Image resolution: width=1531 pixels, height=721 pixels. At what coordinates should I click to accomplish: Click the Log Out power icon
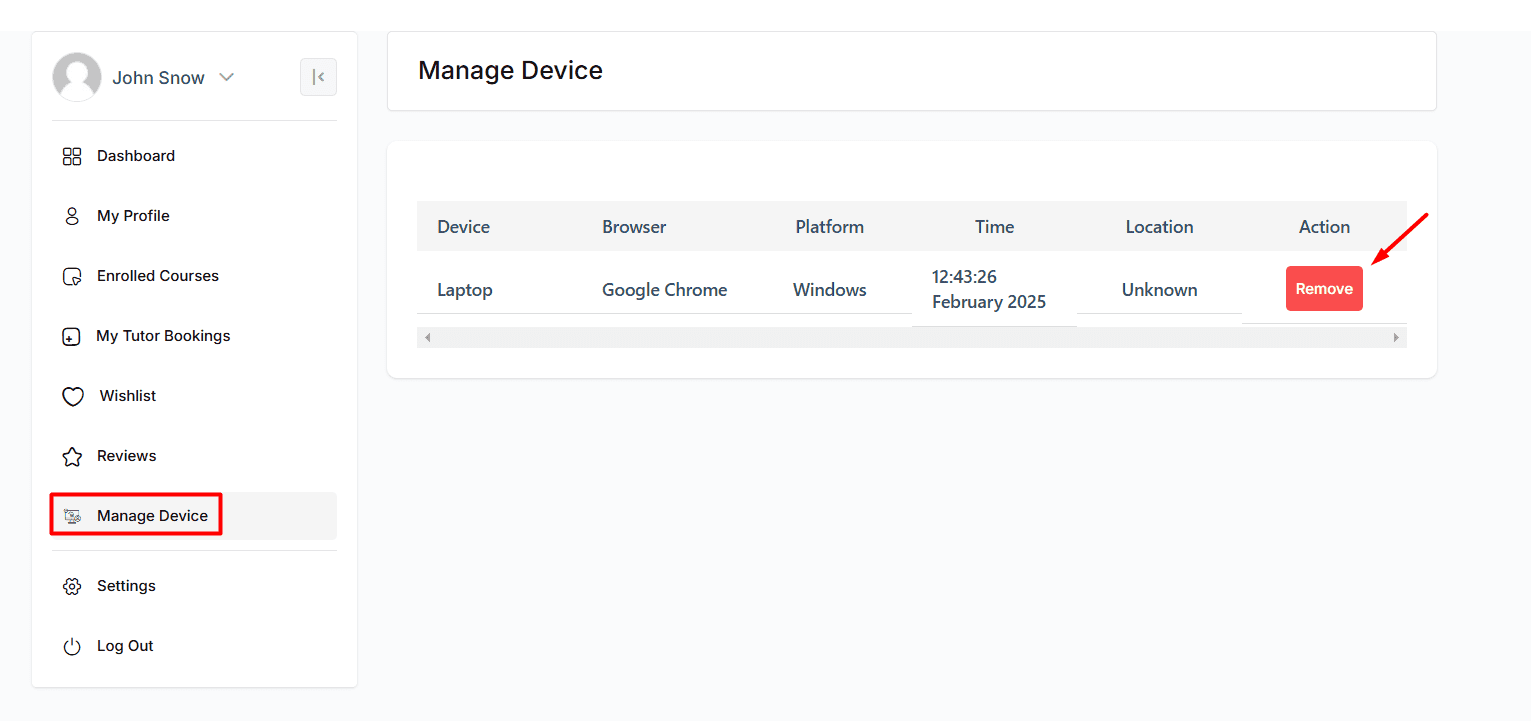71,646
